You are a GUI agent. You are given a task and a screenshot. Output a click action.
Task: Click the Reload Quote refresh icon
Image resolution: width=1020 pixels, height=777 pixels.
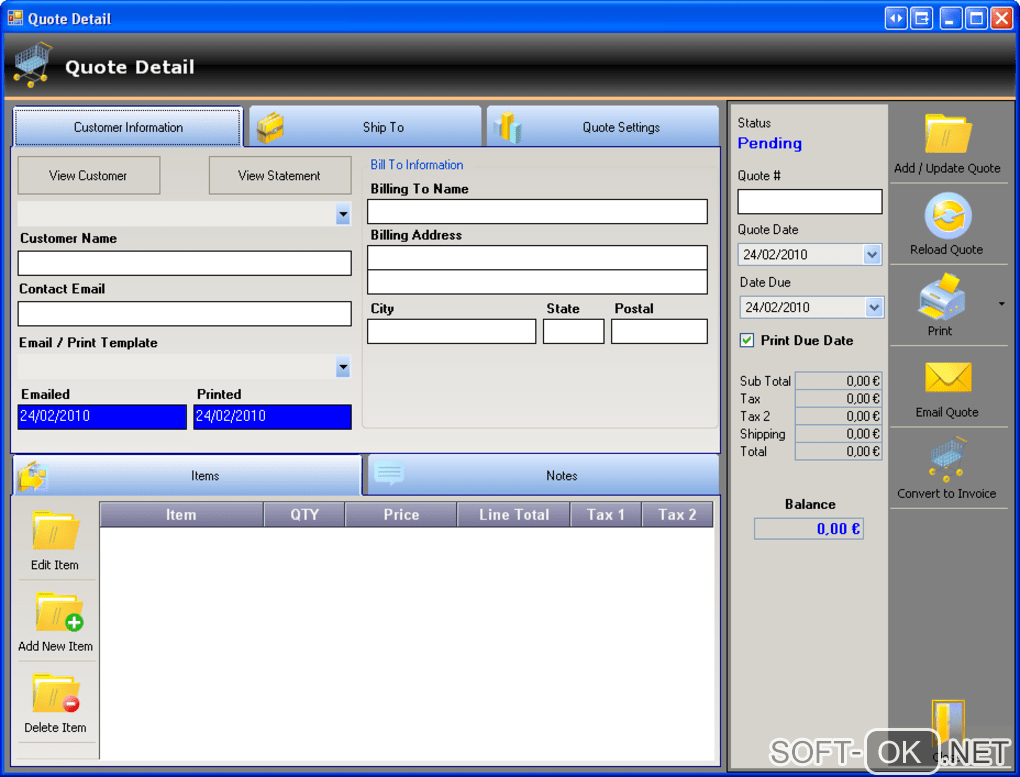point(948,216)
